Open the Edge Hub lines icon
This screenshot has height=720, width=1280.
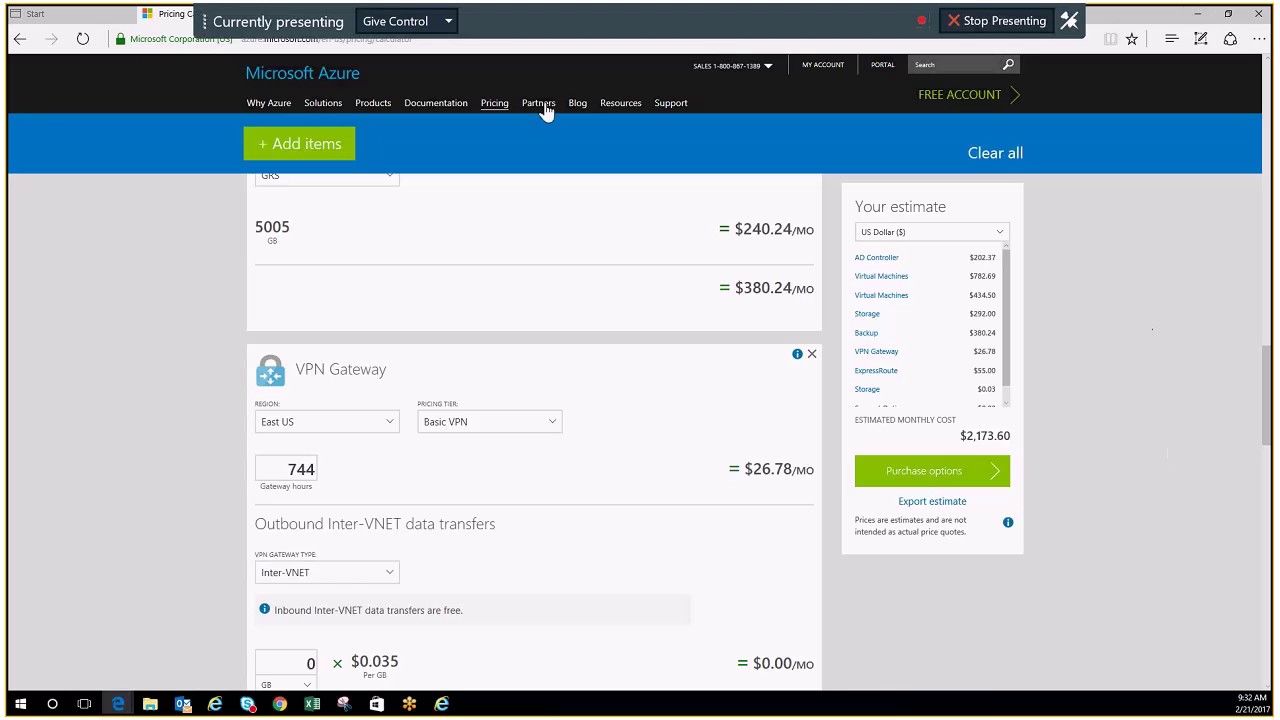click(1172, 39)
